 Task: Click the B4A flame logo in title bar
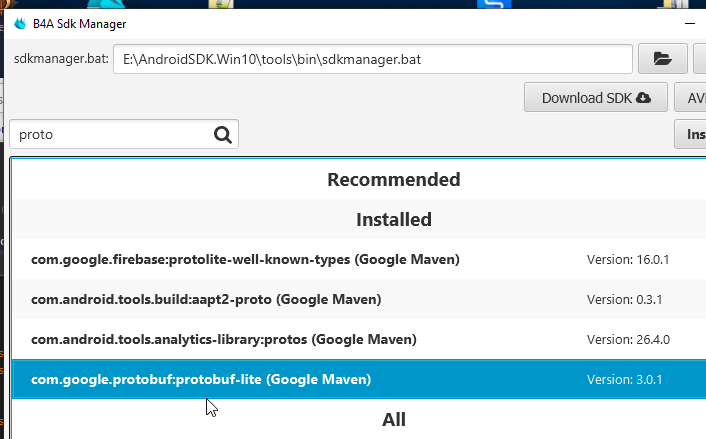(x=19, y=23)
